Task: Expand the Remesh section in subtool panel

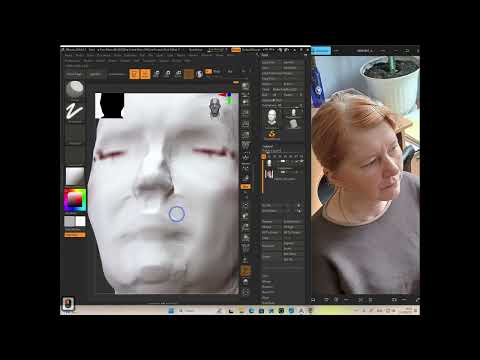Action: [x=268, y=292]
